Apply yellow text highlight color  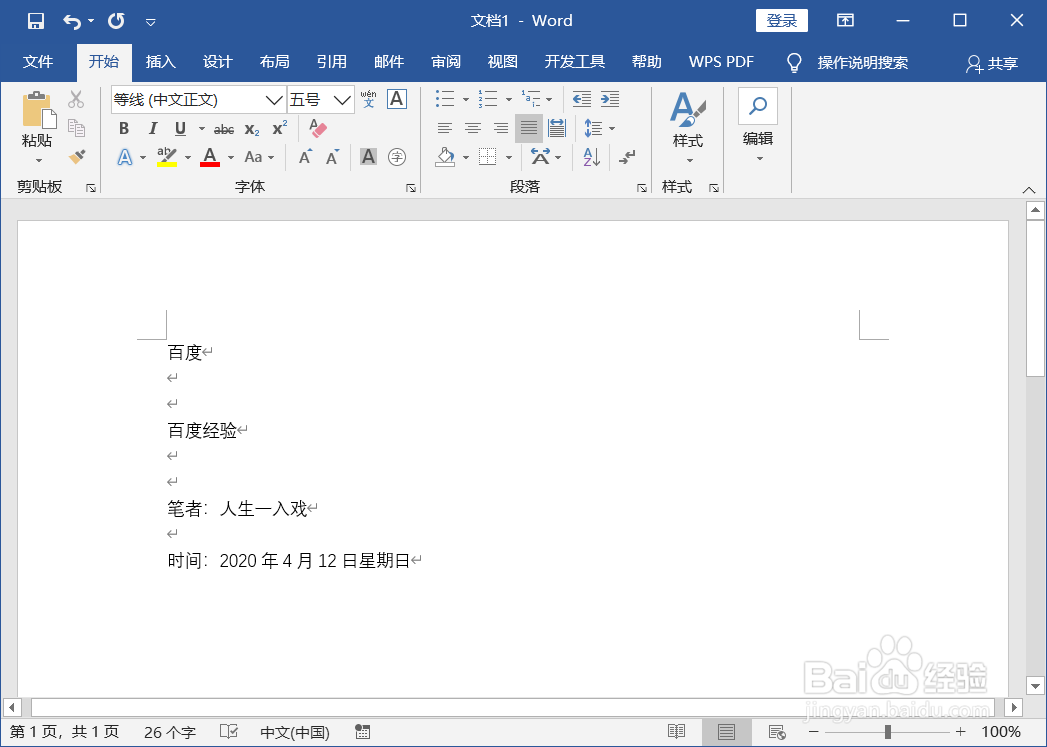tap(167, 158)
